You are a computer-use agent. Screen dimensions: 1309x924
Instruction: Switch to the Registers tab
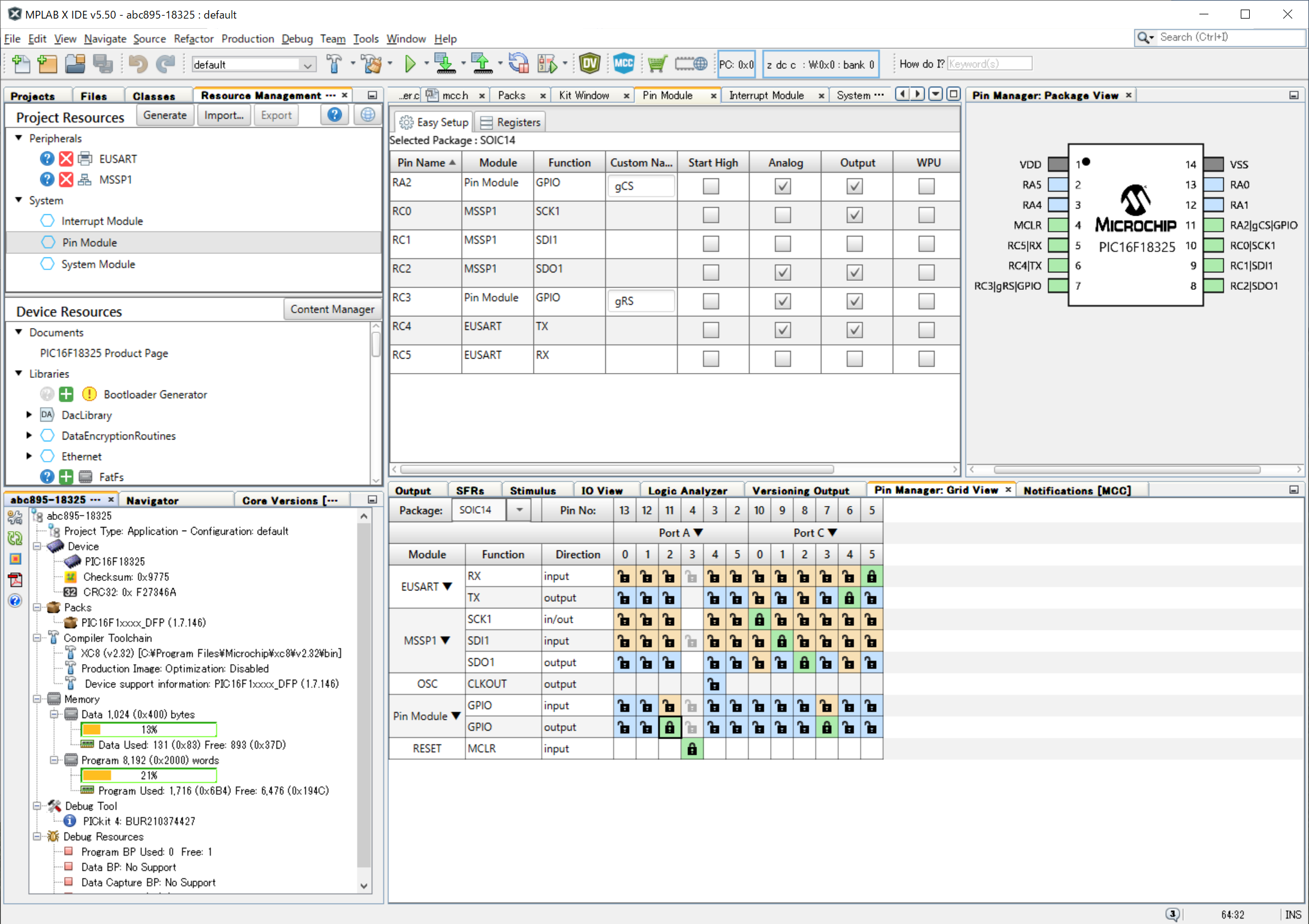click(511, 122)
